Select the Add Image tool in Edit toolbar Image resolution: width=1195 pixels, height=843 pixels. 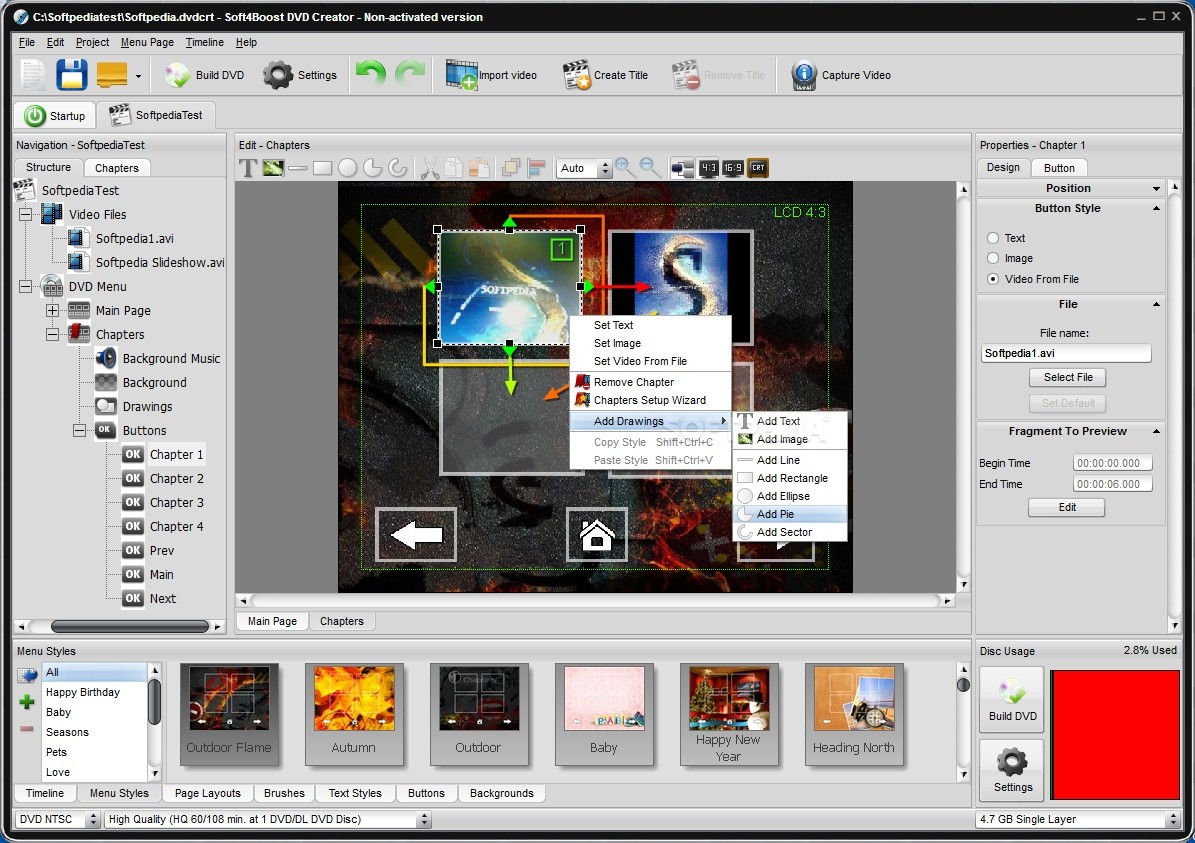pyautogui.click(x=273, y=168)
